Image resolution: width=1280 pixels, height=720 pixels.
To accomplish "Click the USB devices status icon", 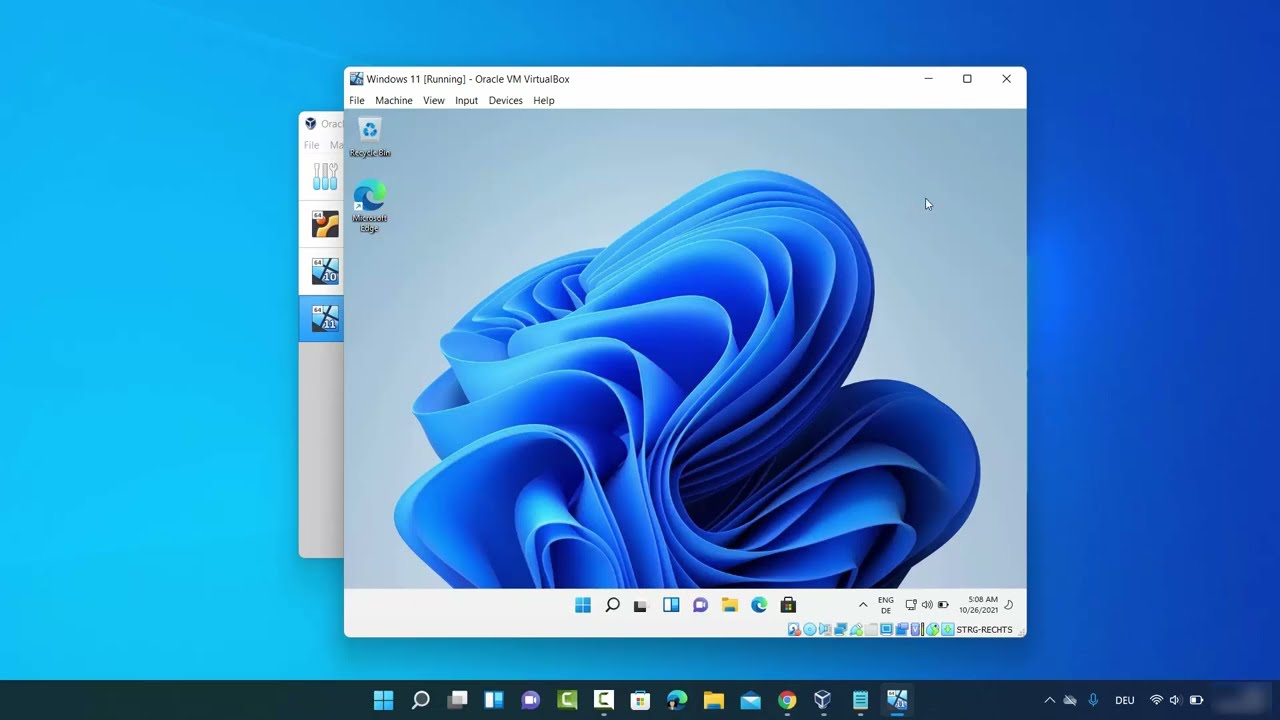I will (x=857, y=629).
